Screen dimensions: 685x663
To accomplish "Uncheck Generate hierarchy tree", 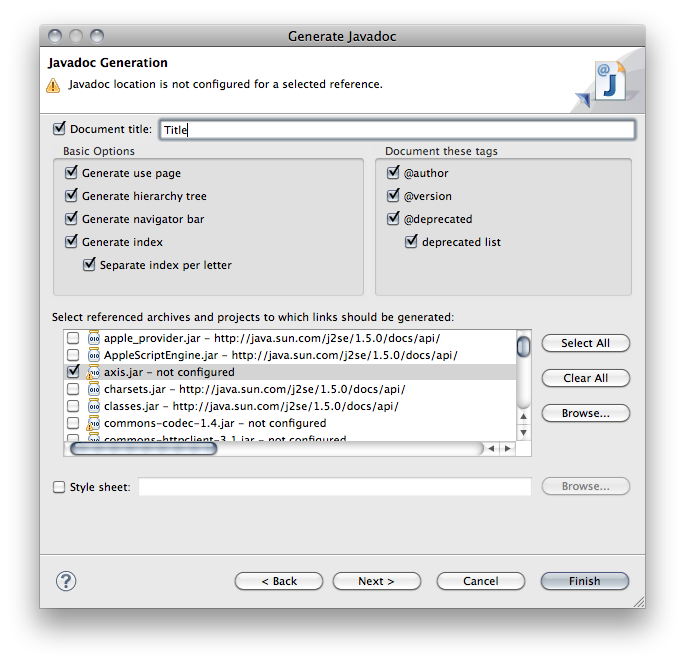I will pyautogui.click(x=71, y=195).
